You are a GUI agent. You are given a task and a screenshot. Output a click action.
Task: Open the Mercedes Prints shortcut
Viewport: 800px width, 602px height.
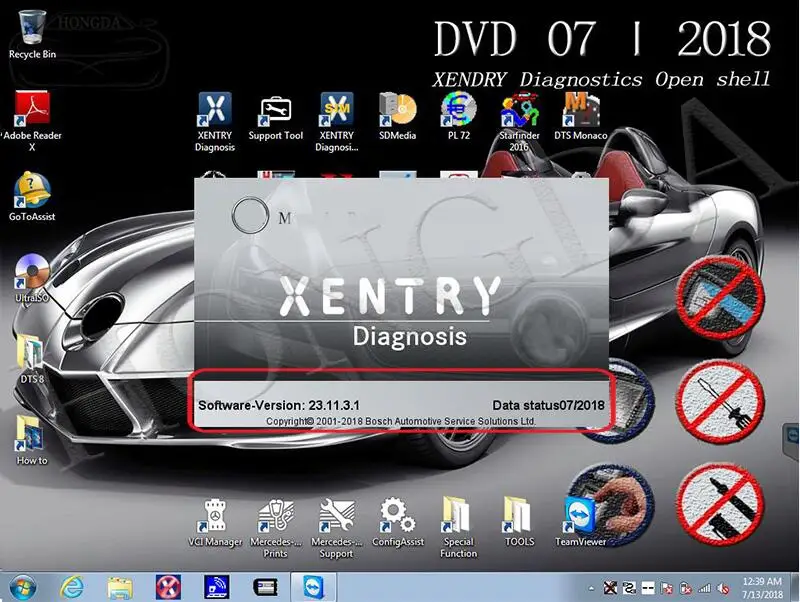(x=276, y=529)
